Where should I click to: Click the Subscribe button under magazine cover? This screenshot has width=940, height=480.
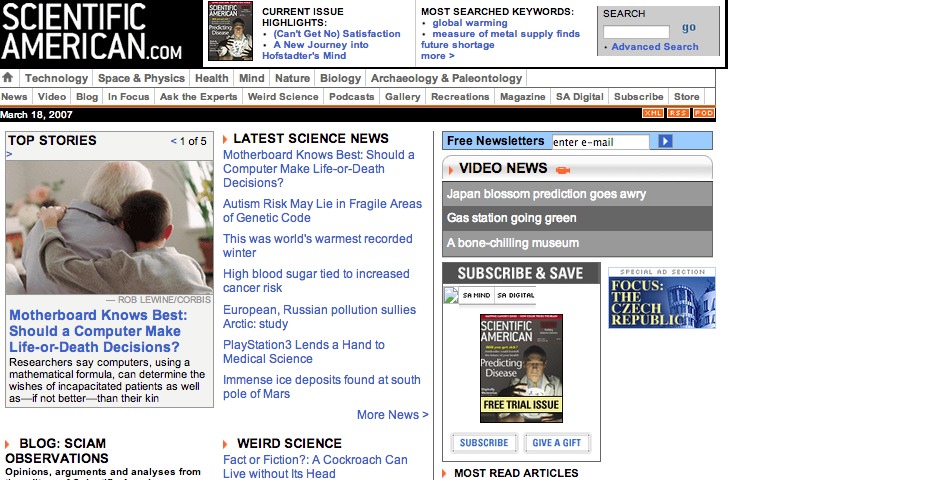coord(484,443)
